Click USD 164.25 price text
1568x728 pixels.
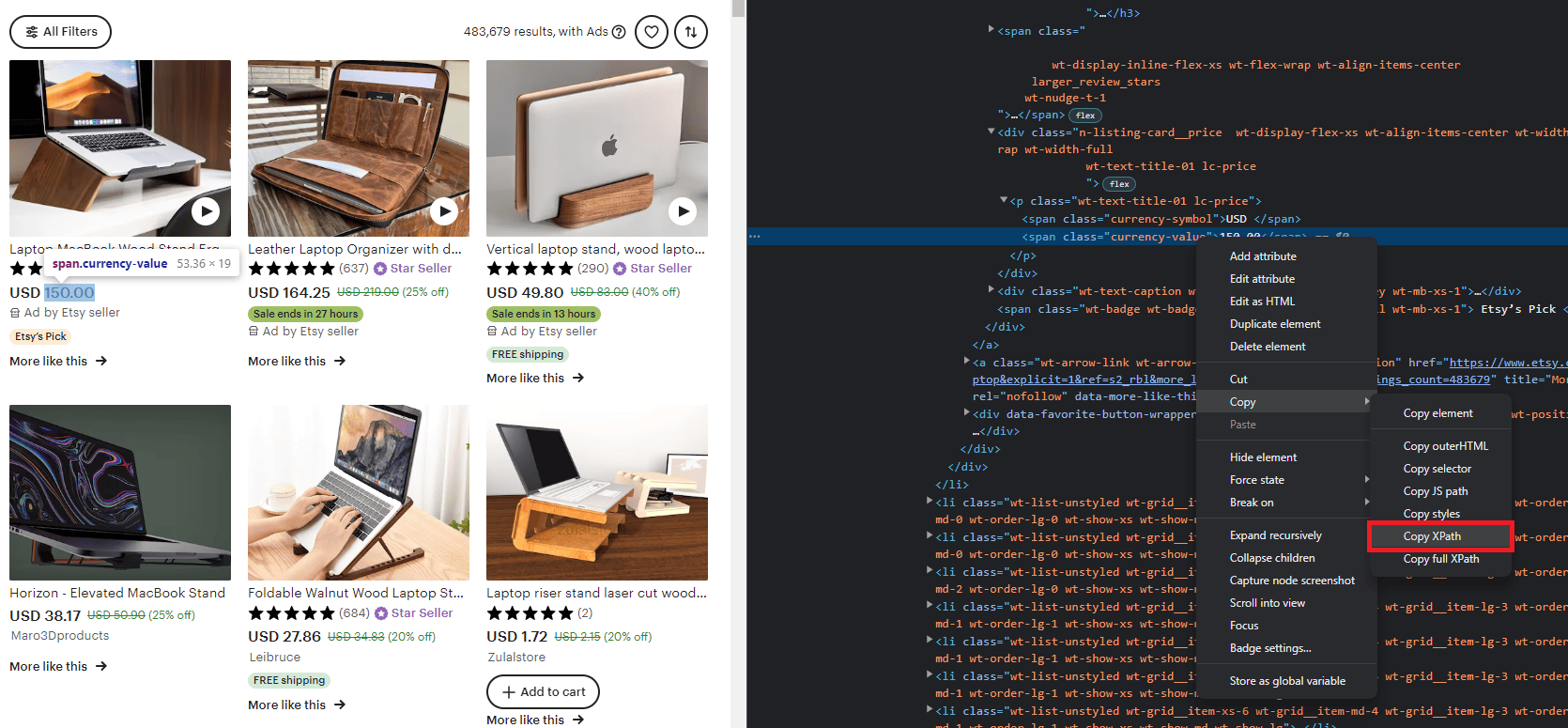click(289, 293)
